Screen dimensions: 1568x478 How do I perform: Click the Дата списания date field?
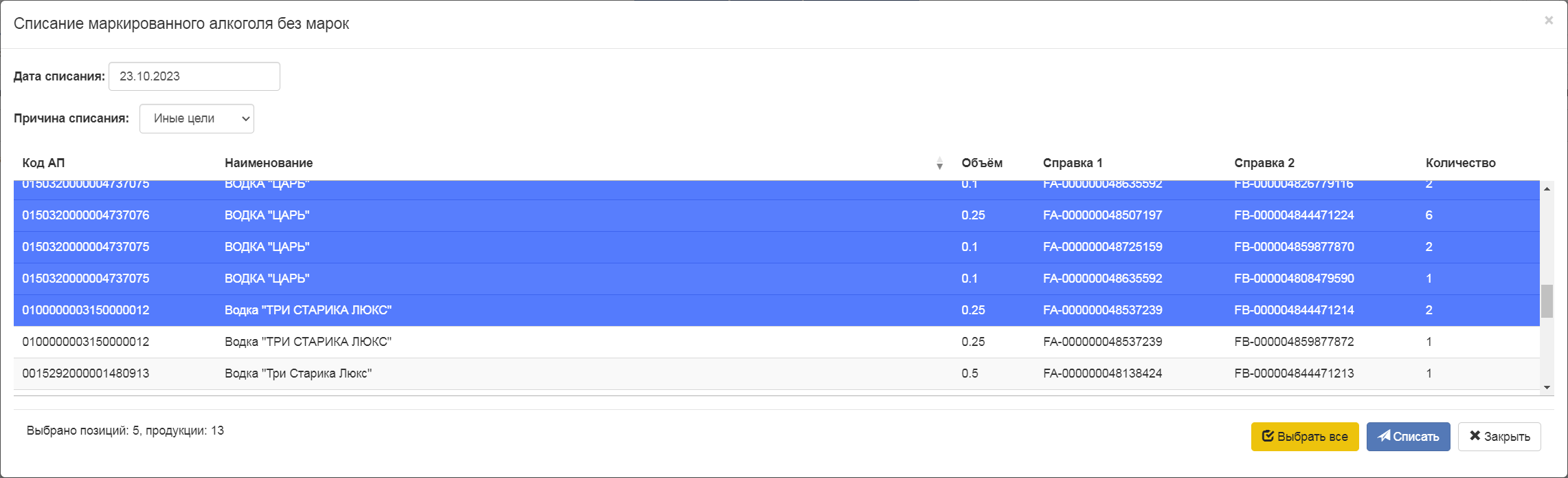point(194,76)
